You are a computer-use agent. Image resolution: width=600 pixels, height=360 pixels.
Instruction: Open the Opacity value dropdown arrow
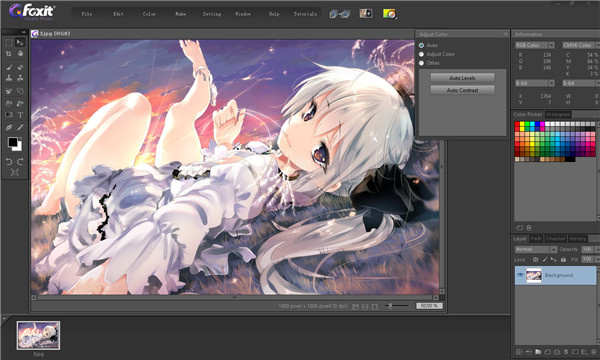pos(597,249)
